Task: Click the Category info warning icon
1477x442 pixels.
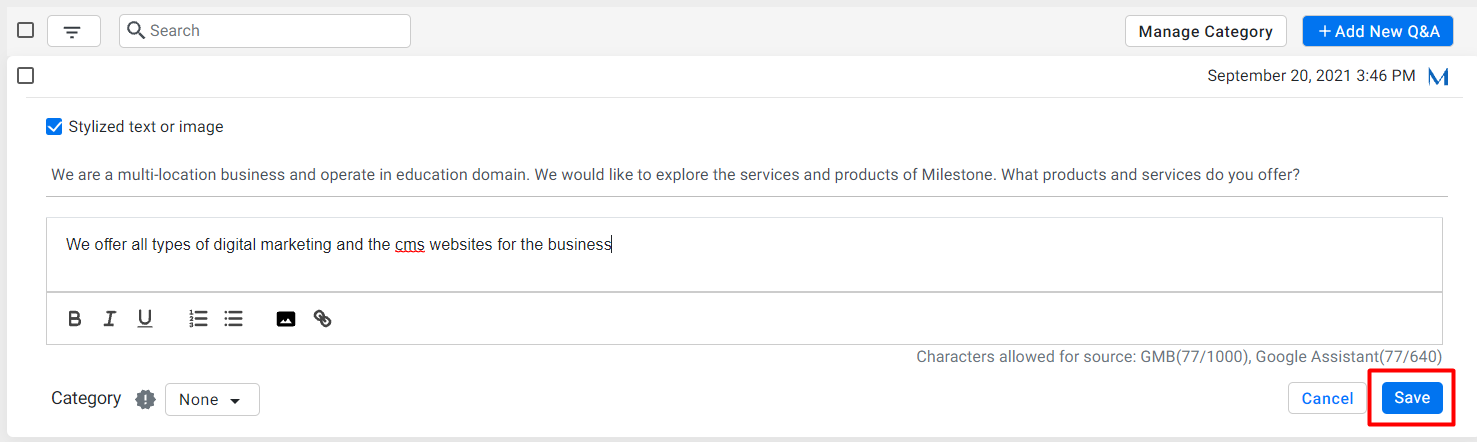Action: [146, 399]
